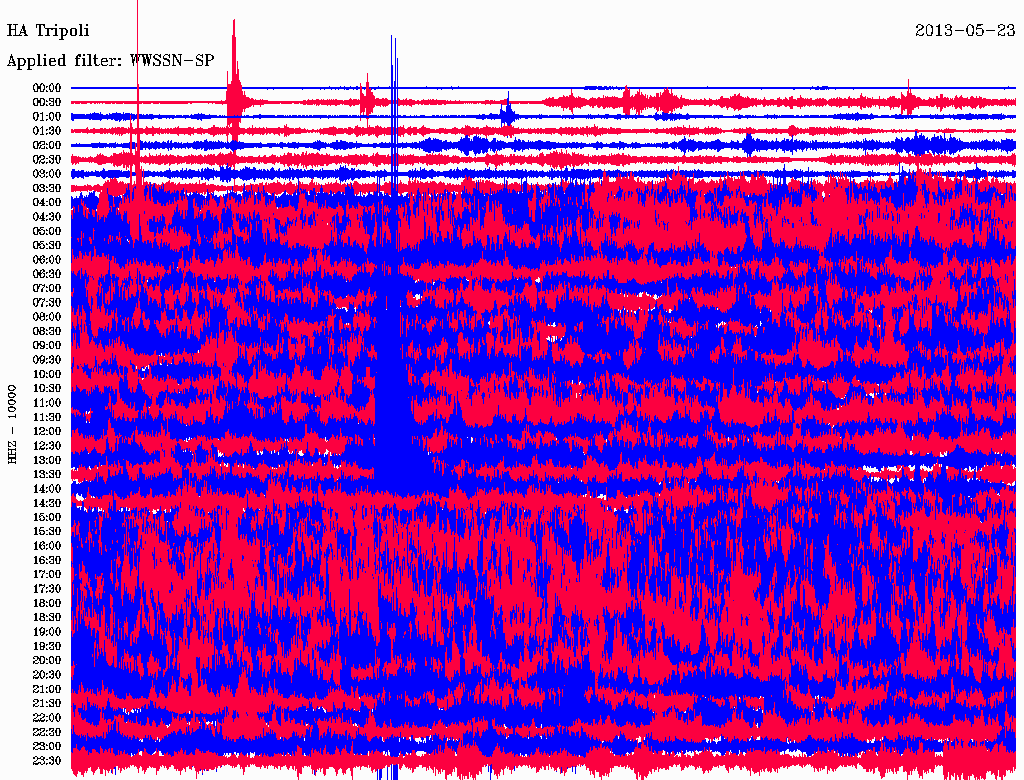Select the 20:00 time label
The height and width of the screenshot is (780, 1024).
(47, 660)
